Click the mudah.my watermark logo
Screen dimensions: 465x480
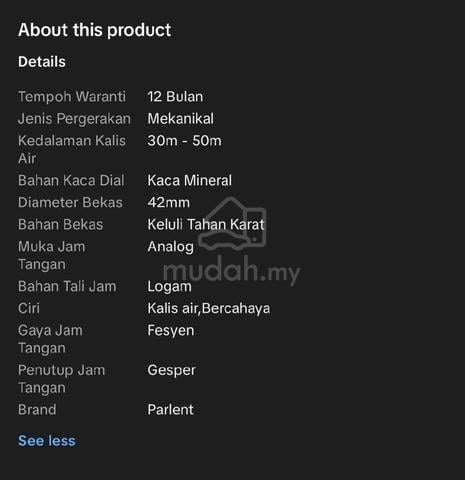coord(232,241)
